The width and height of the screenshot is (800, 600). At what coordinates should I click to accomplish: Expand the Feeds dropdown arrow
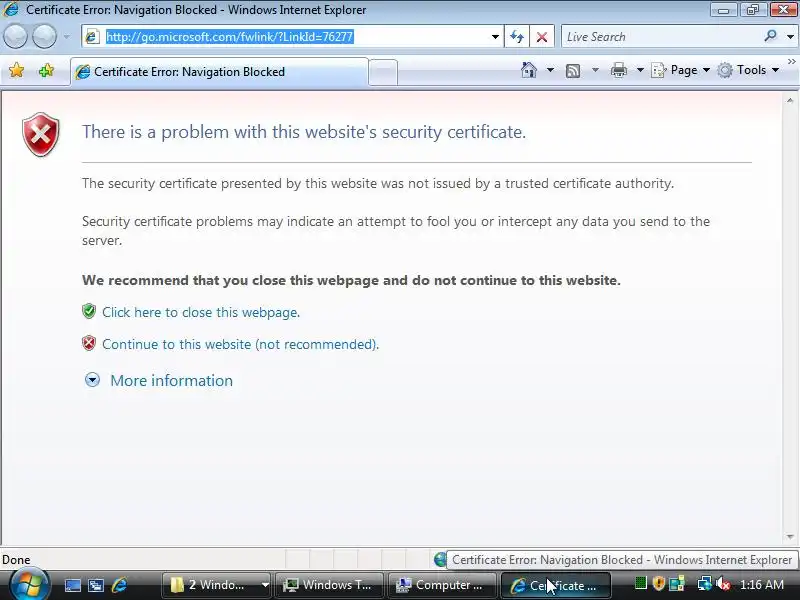tap(595, 70)
